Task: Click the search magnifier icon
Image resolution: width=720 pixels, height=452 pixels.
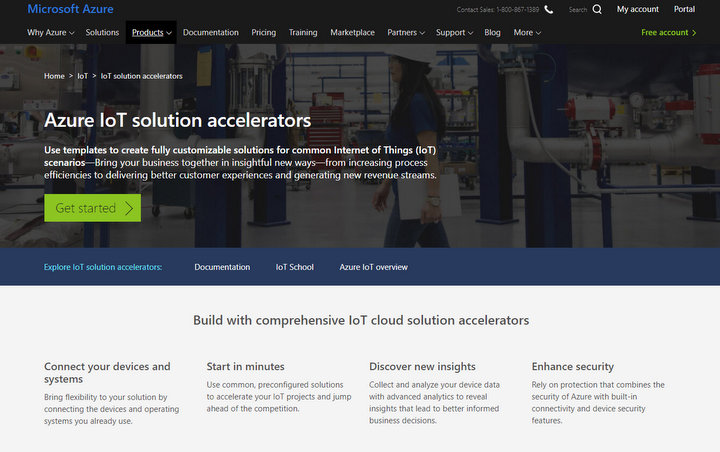Action: tap(597, 9)
